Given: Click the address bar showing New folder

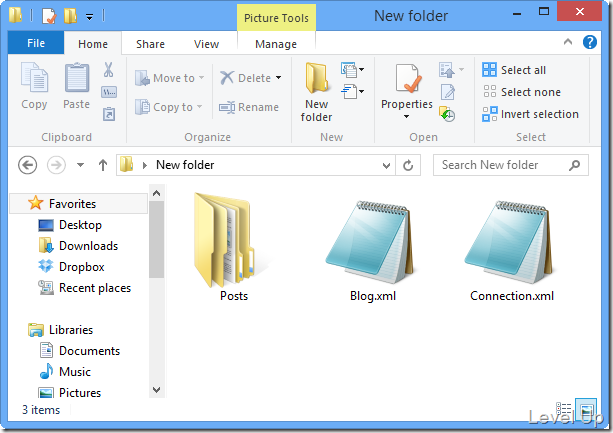Looking at the screenshot, I should tap(256, 165).
